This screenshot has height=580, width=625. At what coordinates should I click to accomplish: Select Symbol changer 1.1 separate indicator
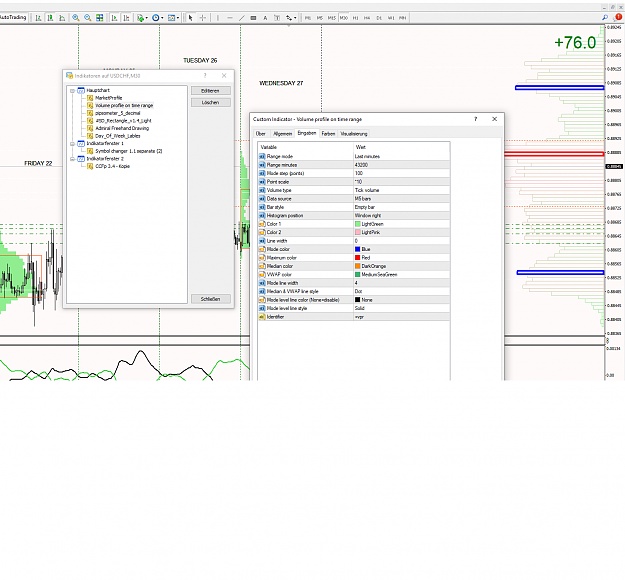point(128,151)
